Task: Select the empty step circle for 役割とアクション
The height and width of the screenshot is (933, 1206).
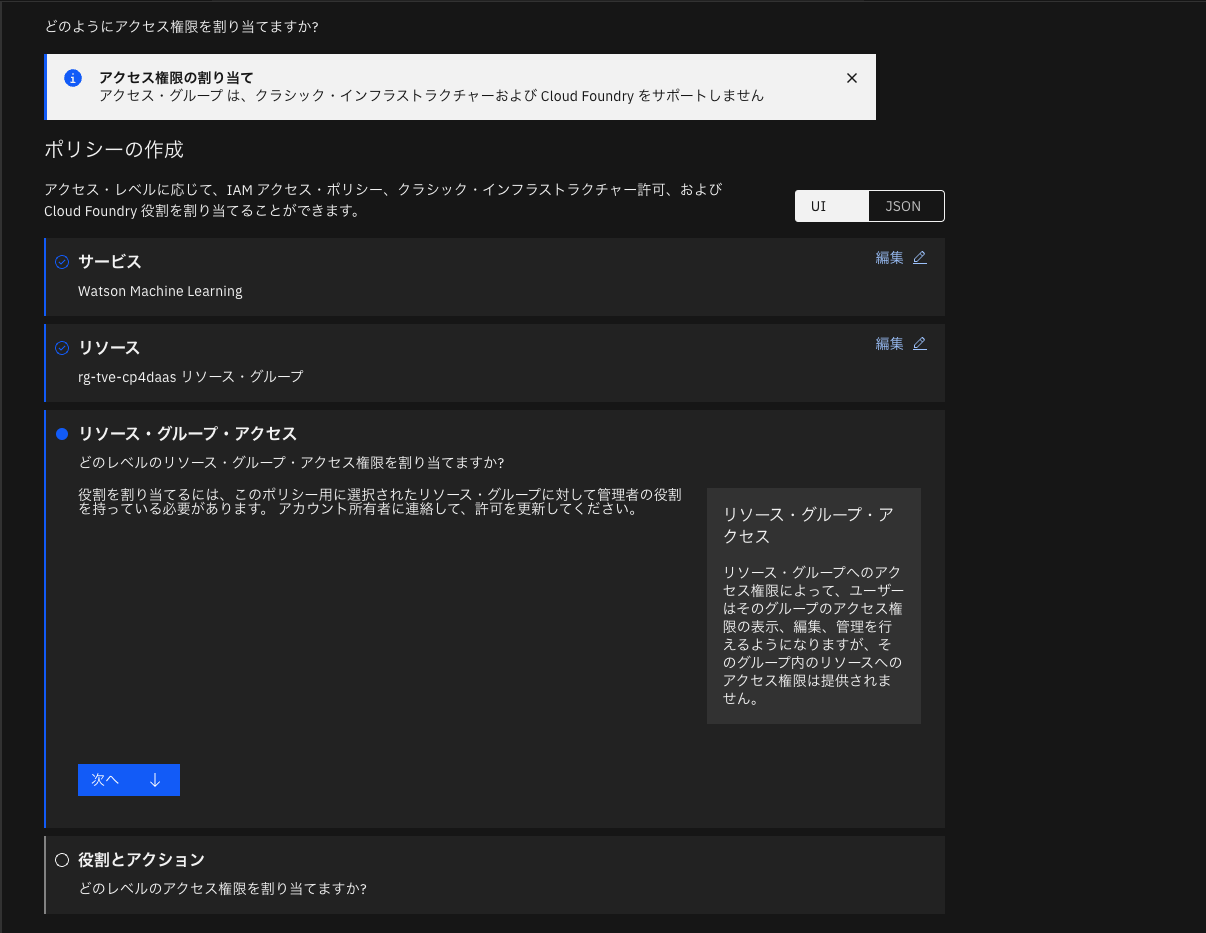Action: [62, 859]
